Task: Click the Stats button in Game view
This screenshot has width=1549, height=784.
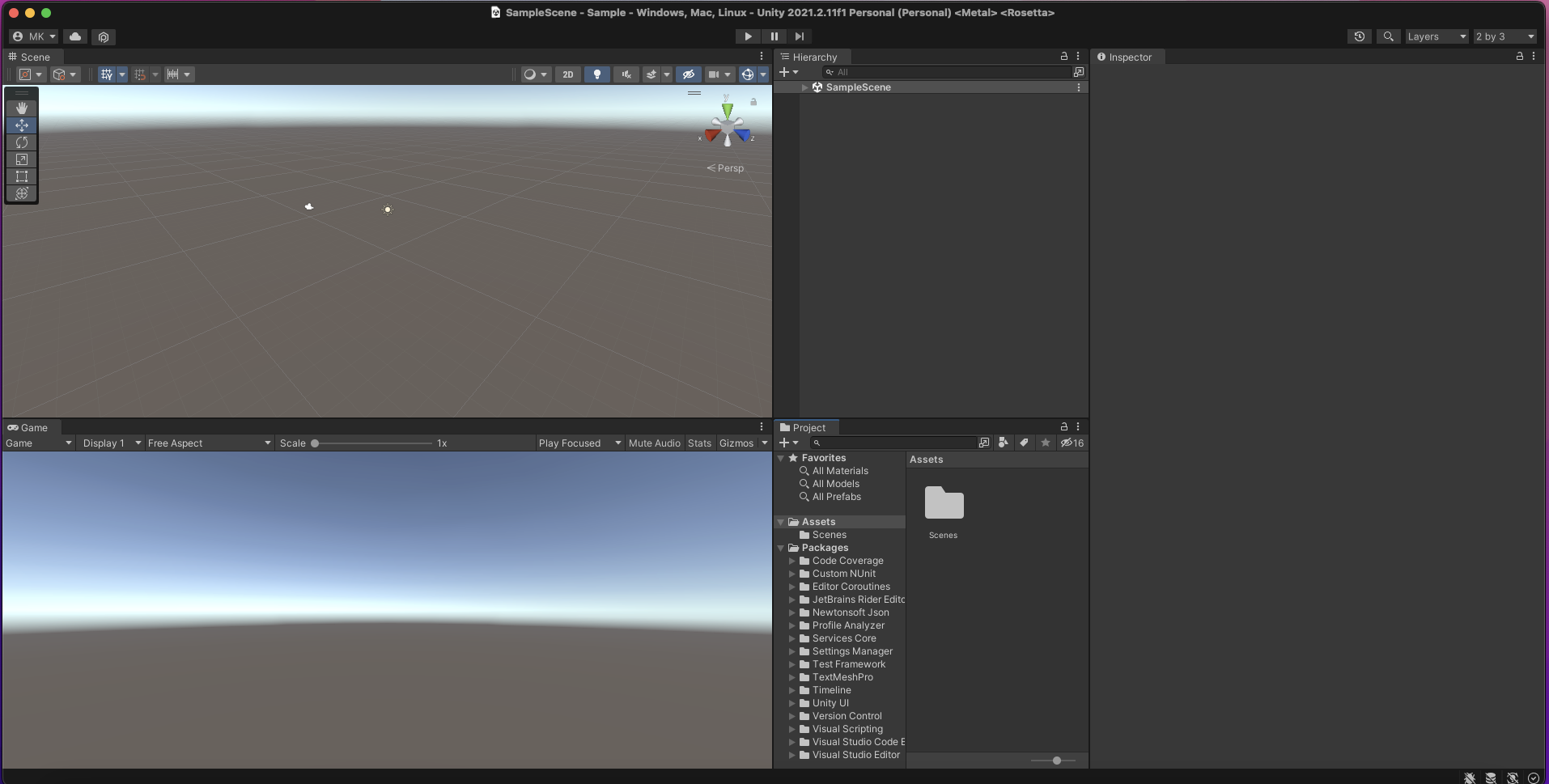Action: pyautogui.click(x=699, y=443)
